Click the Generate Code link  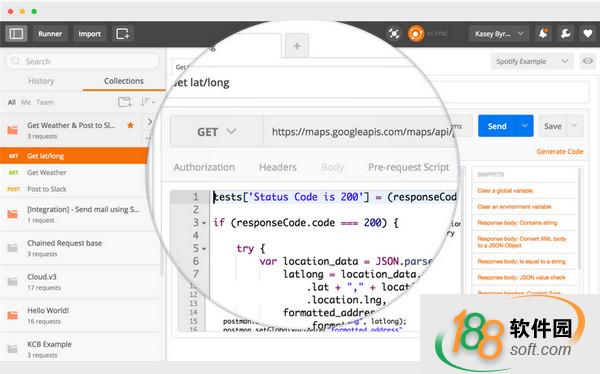click(x=560, y=152)
